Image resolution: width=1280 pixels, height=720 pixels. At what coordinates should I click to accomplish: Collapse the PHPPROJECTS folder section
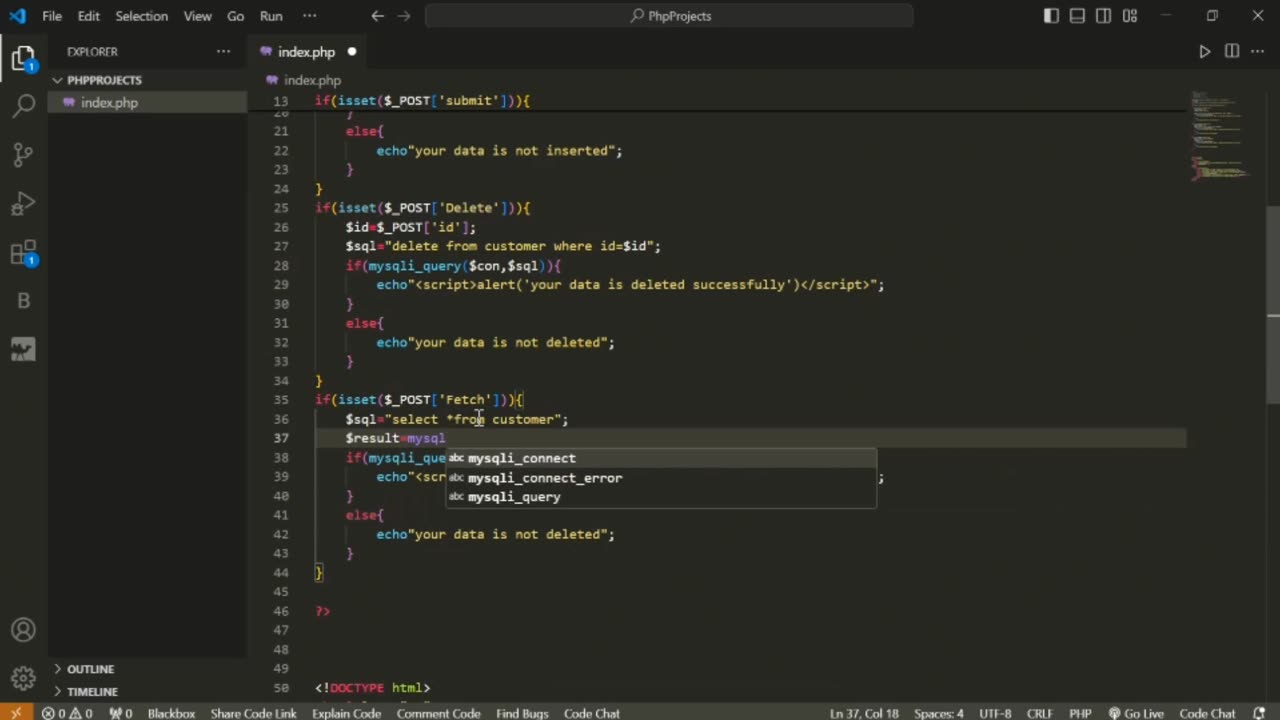click(x=147, y=80)
